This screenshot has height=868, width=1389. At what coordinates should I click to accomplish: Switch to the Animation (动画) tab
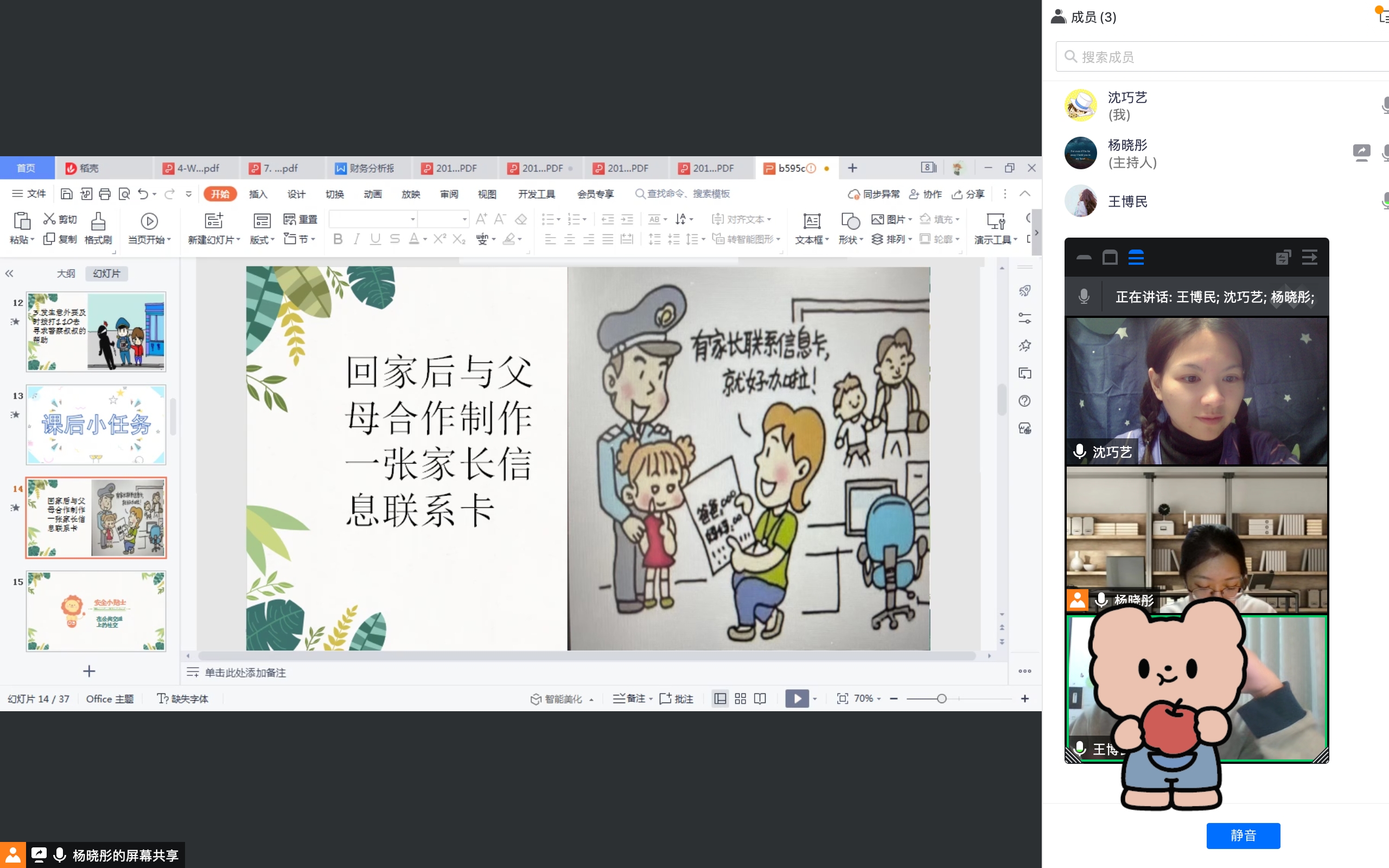(x=373, y=194)
